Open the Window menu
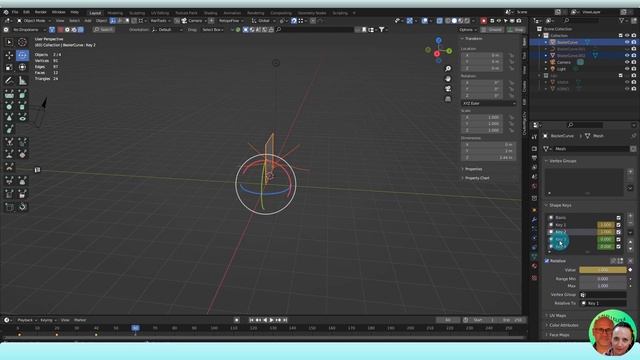Image resolution: width=640 pixels, height=360 pixels. point(58,13)
